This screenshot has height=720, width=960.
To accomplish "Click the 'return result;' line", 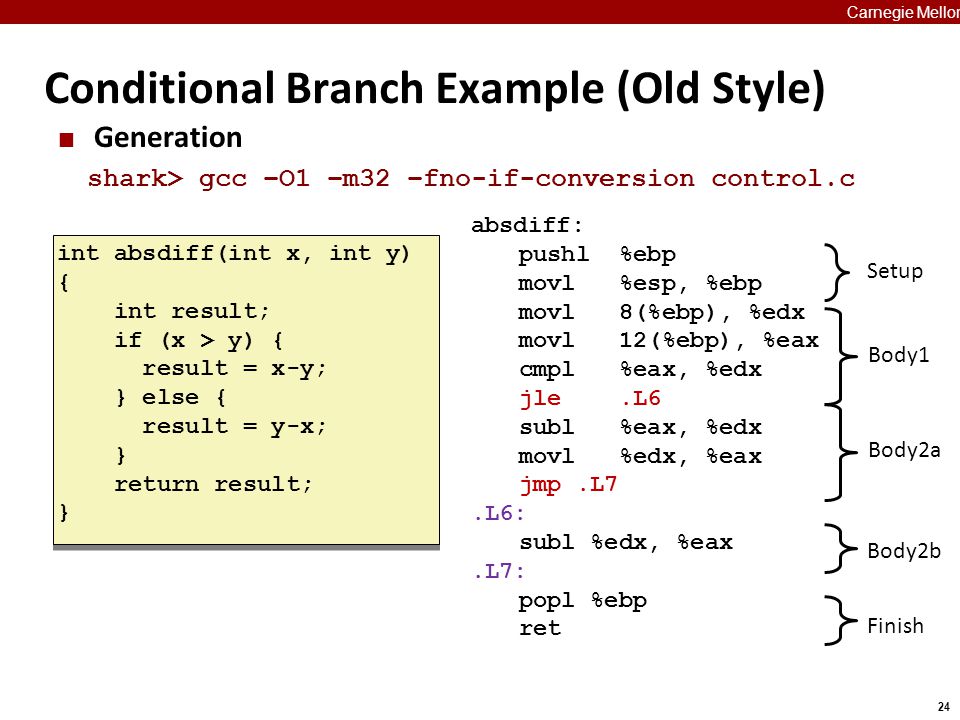I will 213,484.
